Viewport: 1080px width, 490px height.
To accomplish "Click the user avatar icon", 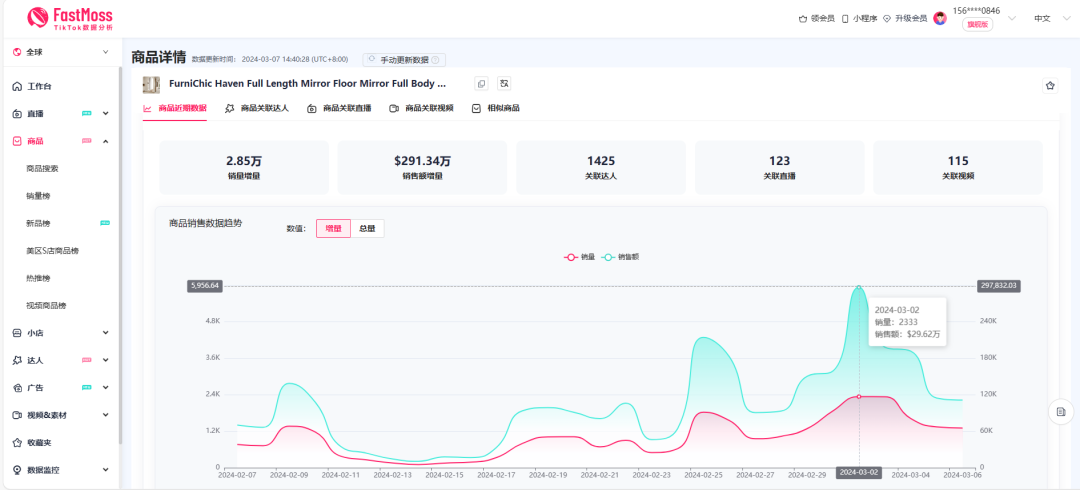I will [x=940, y=18].
